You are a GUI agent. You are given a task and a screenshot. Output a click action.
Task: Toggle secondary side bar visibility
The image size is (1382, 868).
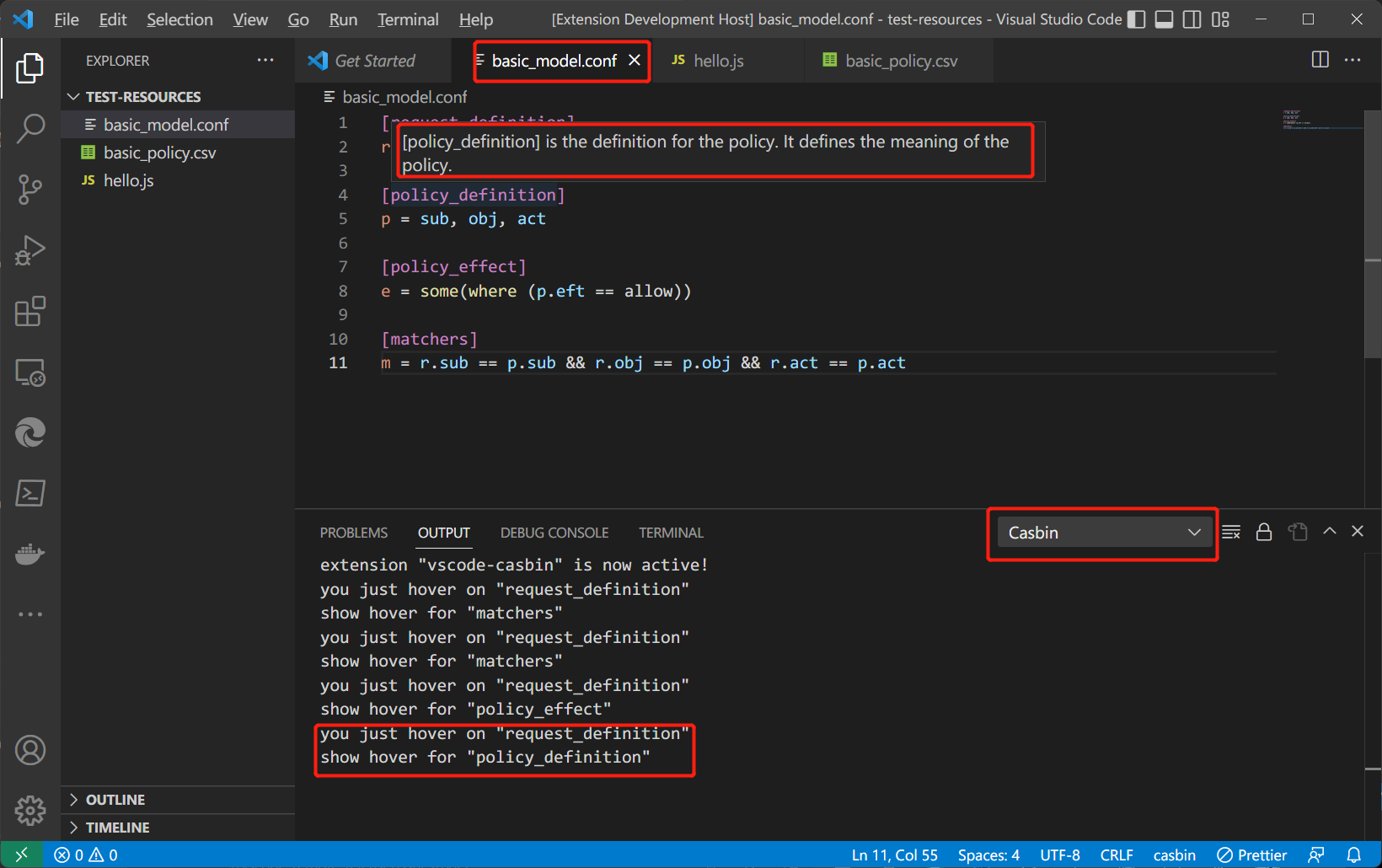[x=1192, y=19]
